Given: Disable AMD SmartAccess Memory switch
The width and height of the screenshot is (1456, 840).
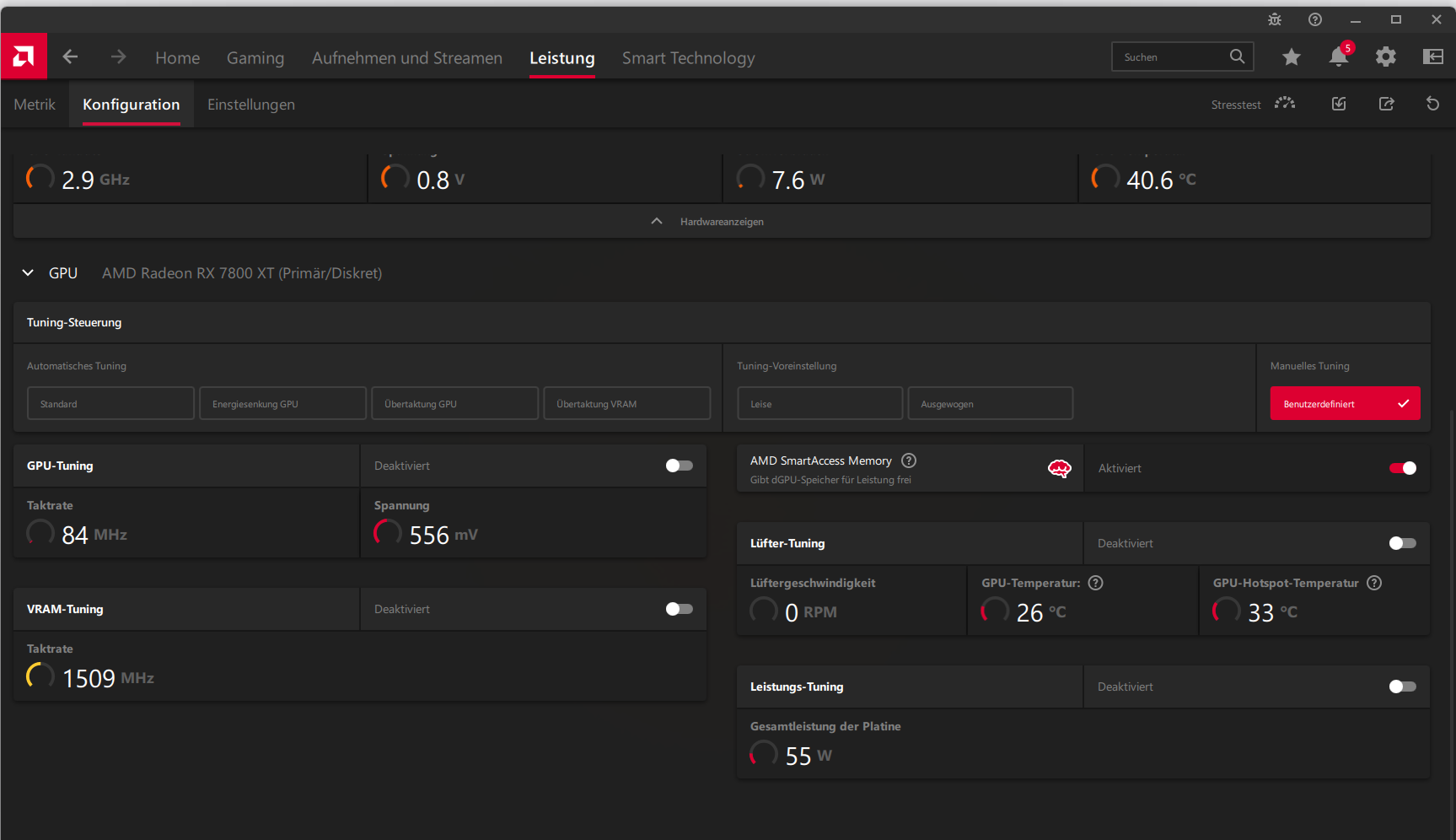Looking at the screenshot, I should 1403,468.
